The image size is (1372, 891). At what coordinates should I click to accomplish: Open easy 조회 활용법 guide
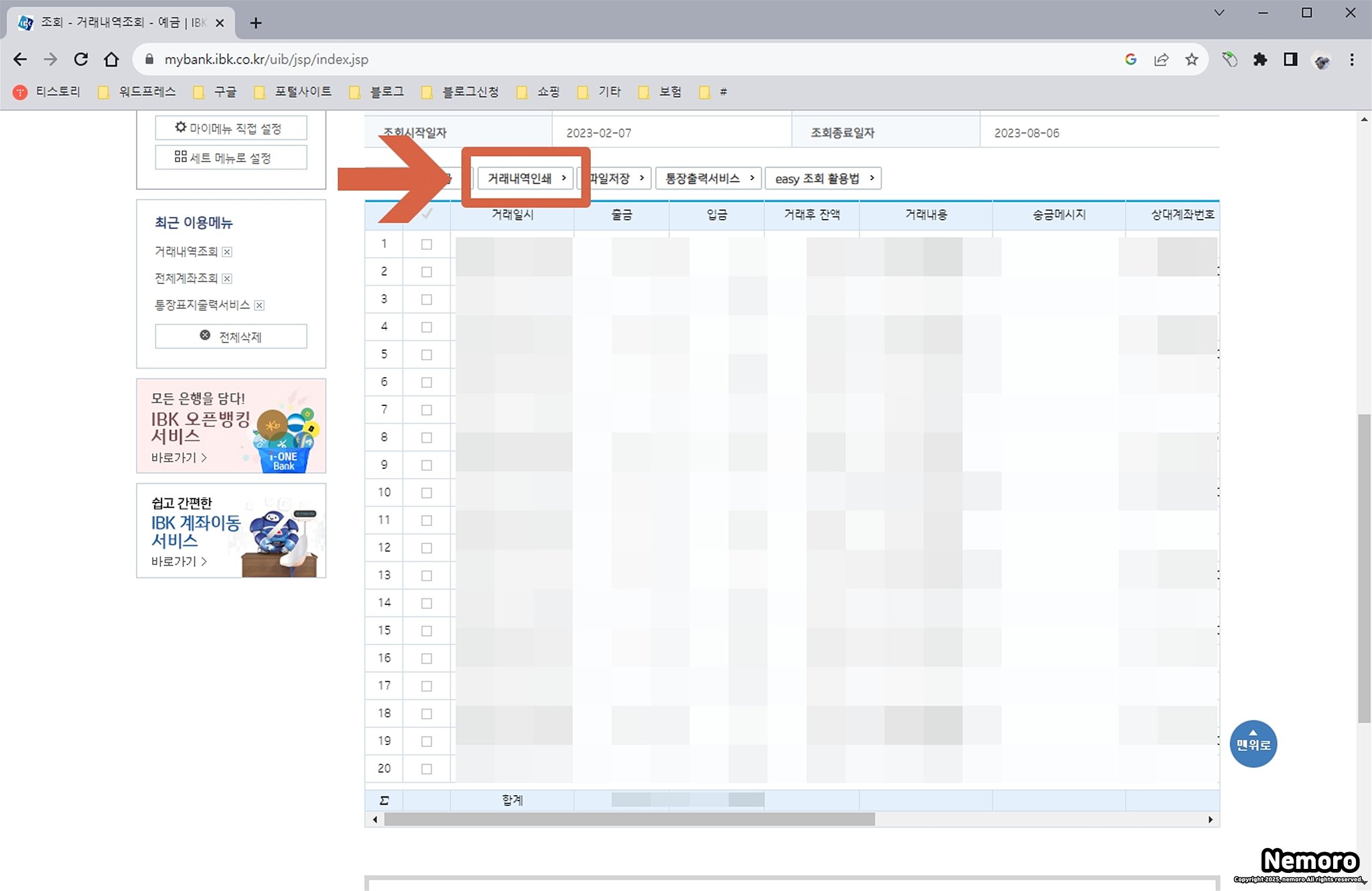click(823, 178)
